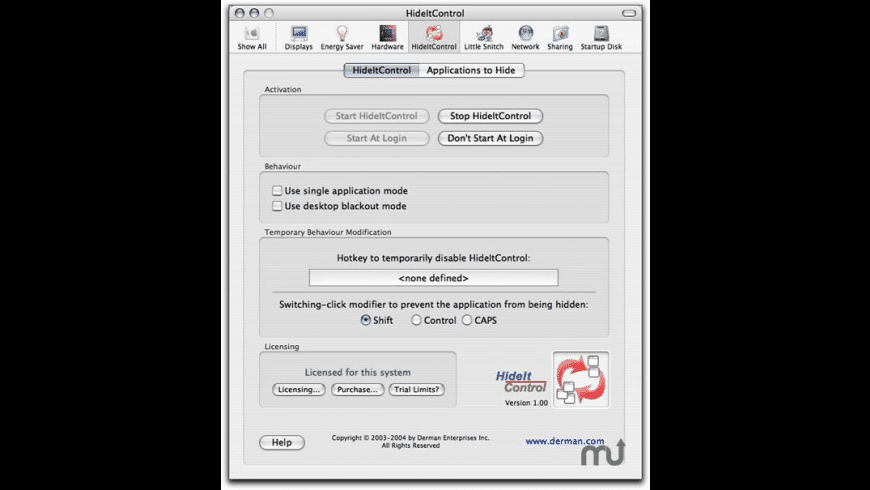Minimize the window with the yellow button
The height and width of the screenshot is (490, 870).
[x=254, y=13]
